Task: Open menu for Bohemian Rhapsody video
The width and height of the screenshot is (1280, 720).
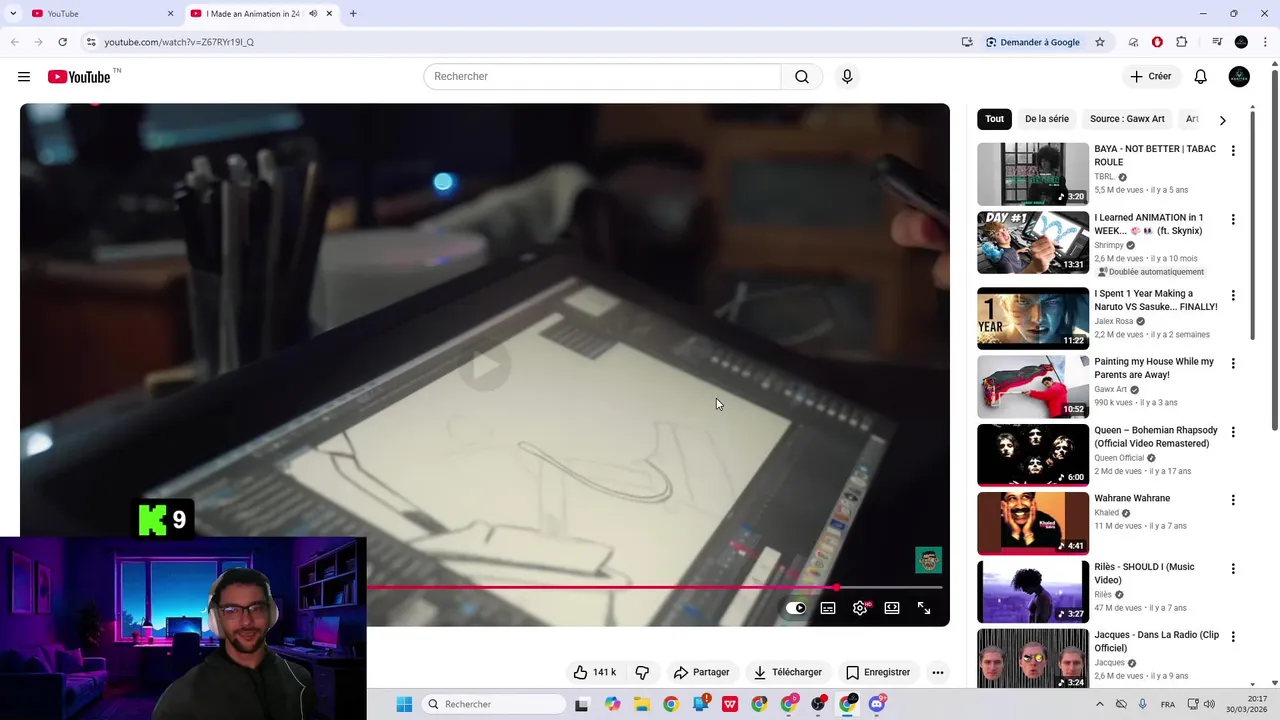Action: pos(1233,432)
